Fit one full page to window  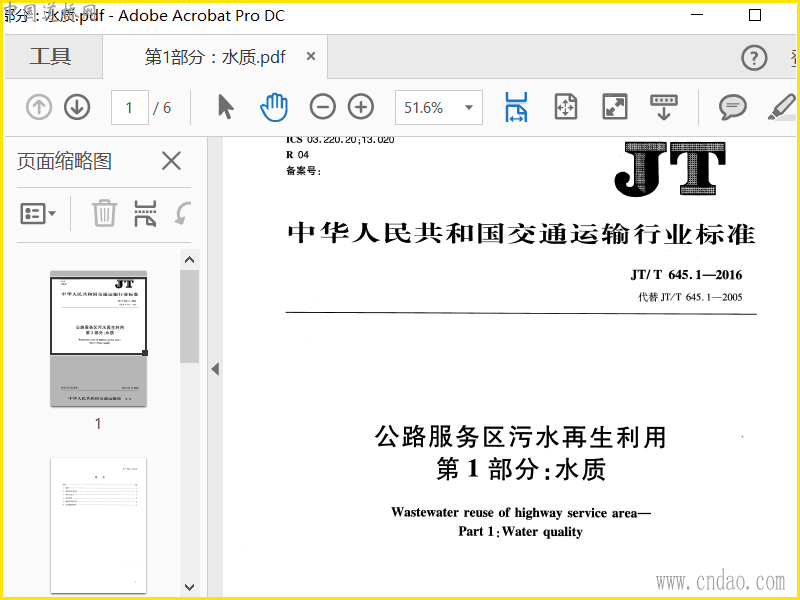566,107
